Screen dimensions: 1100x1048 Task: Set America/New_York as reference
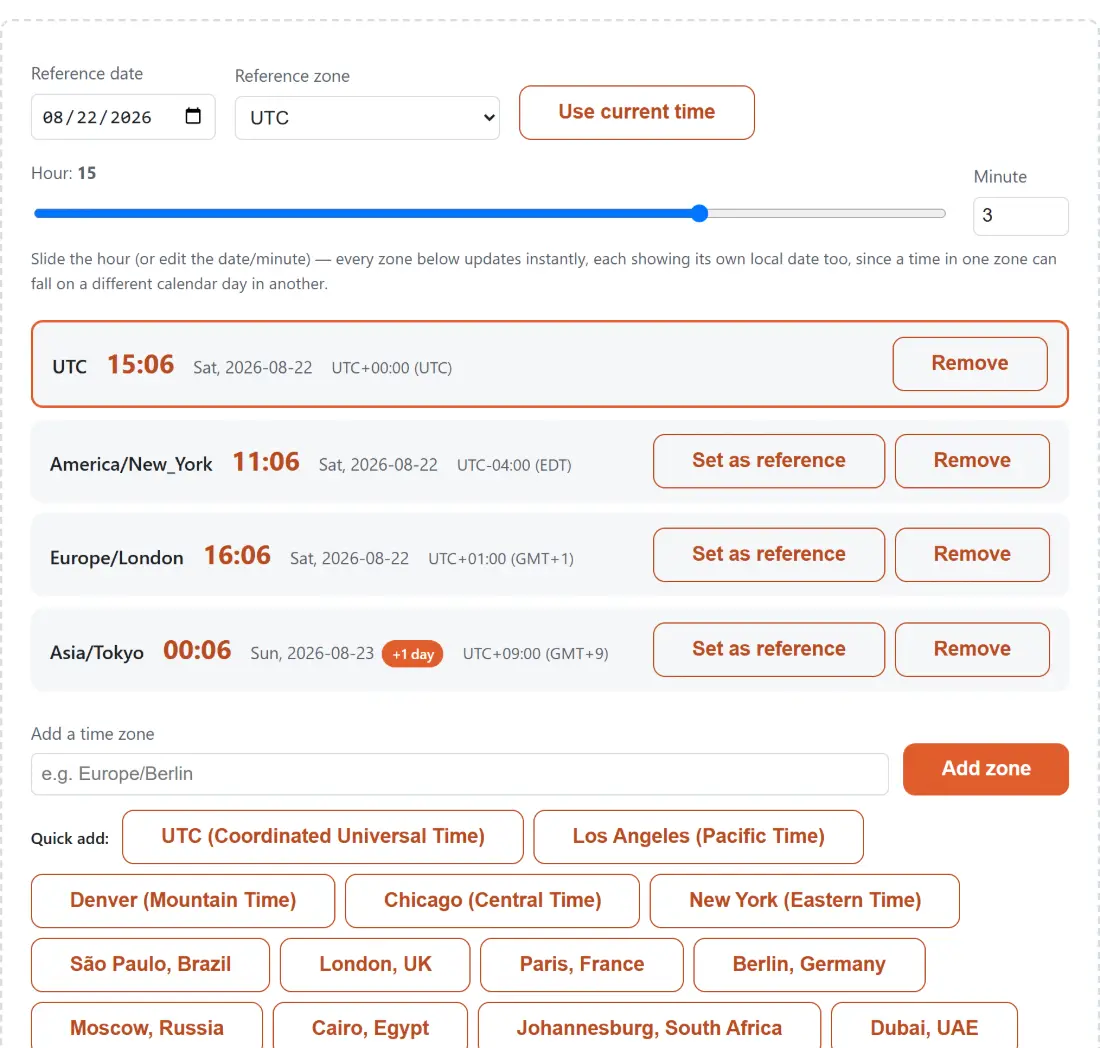click(769, 461)
